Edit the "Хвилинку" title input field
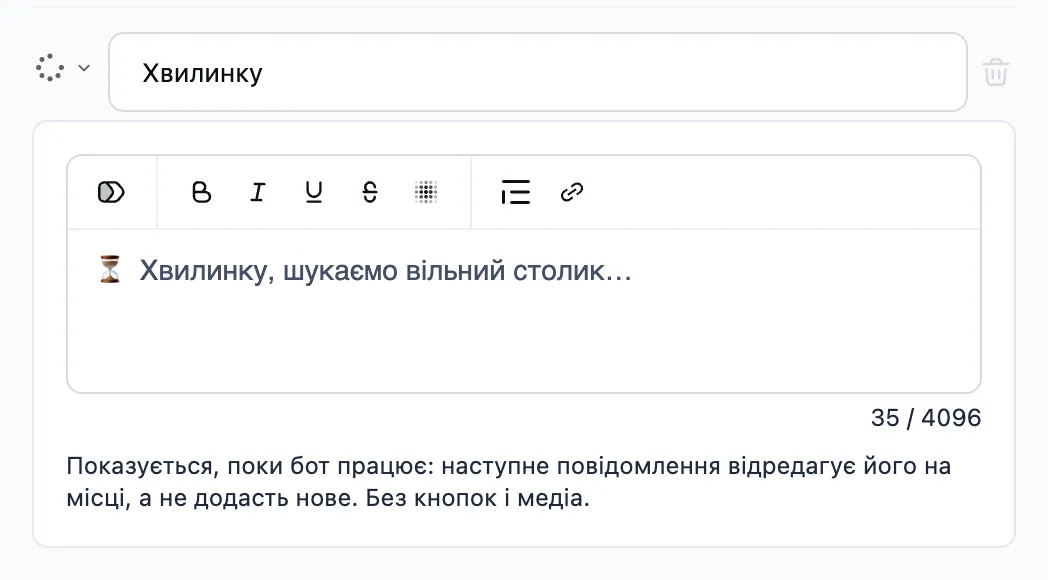Viewport: 1048px width, 580px height. [x=537, y=72]
